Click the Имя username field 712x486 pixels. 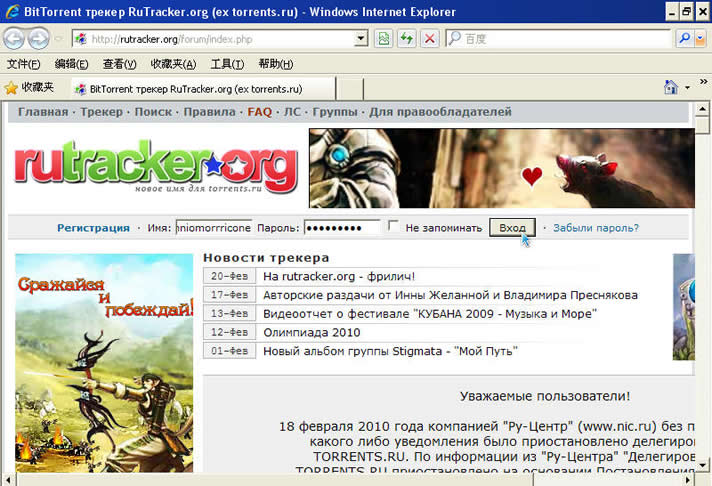(x=213, y=228)
